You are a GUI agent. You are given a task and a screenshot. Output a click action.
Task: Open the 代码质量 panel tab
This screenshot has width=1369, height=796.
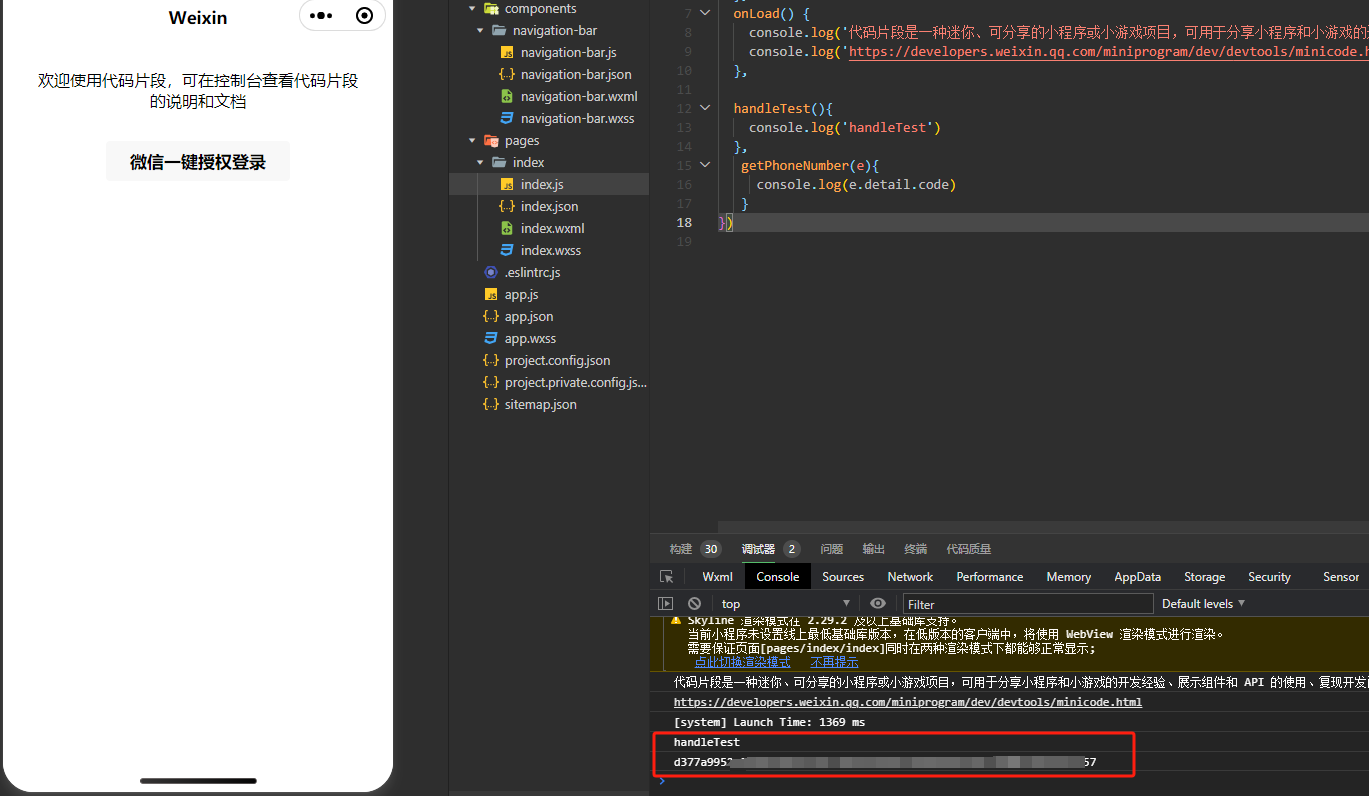969,549
